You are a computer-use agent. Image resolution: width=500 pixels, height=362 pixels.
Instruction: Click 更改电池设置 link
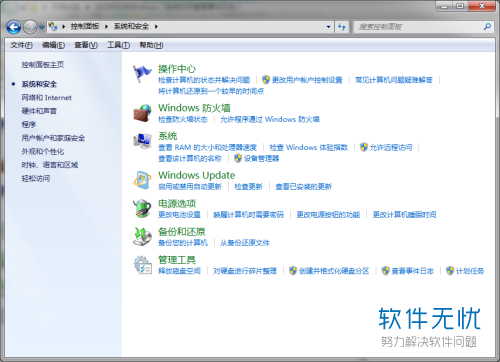point(179,215)
